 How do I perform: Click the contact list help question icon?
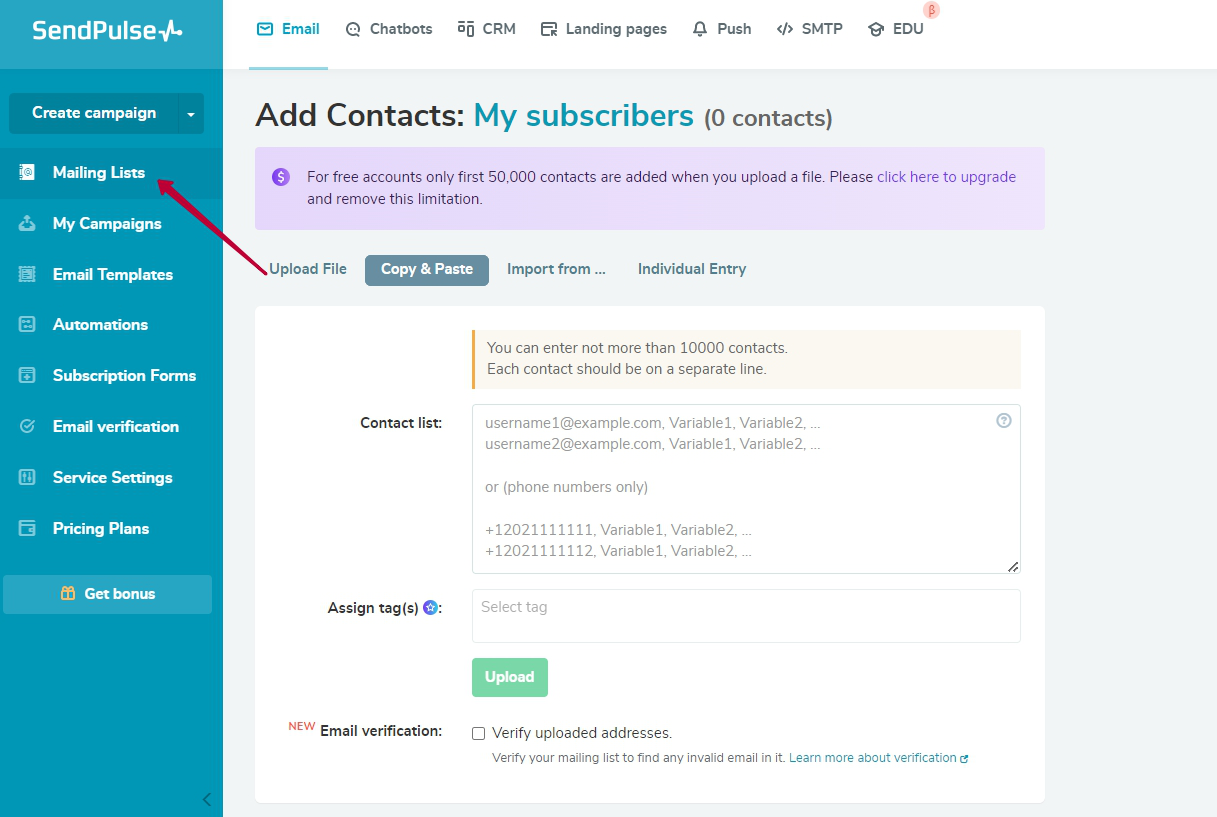coord(1004,421)
